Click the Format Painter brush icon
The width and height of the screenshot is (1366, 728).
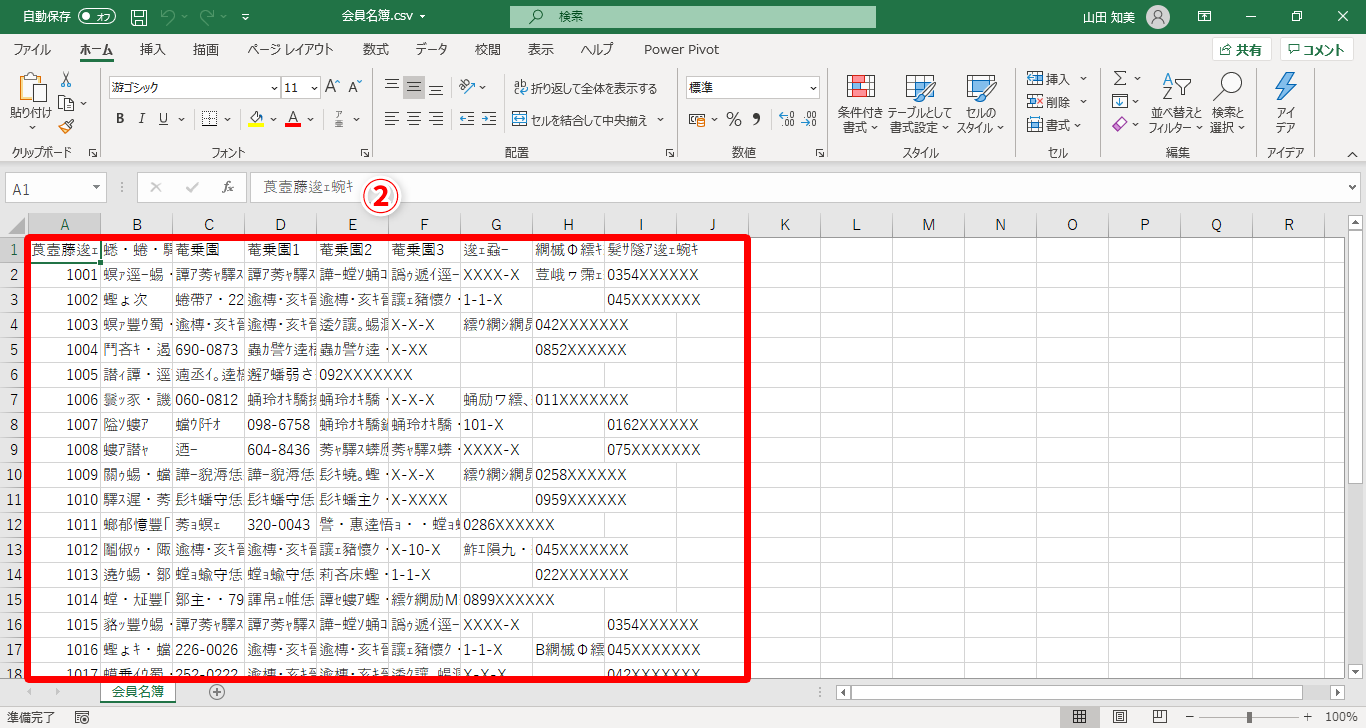click(66, 126)
